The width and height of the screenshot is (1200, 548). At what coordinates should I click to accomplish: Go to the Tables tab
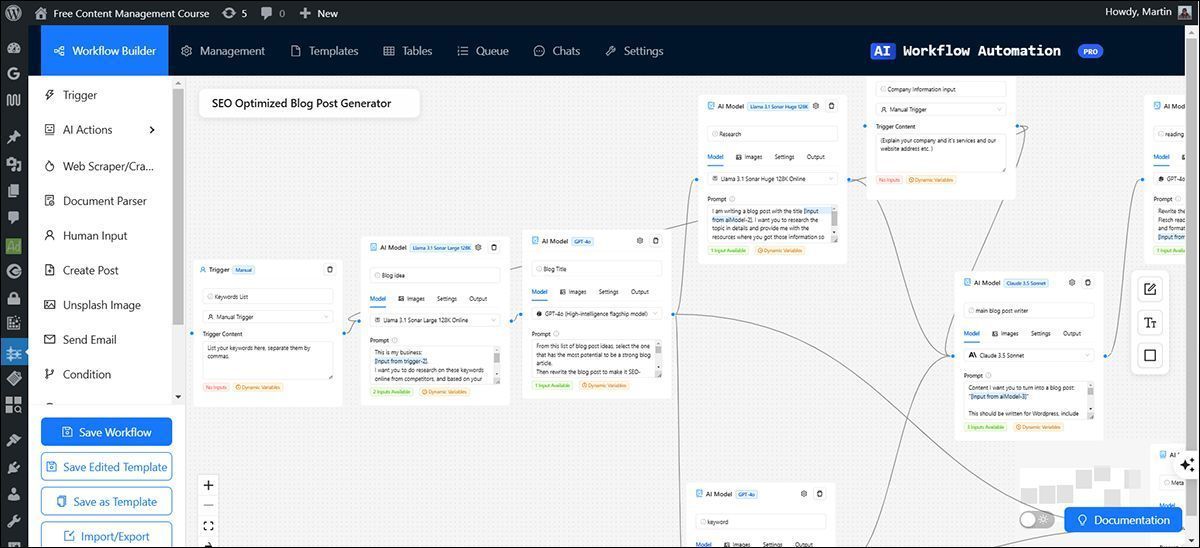[x=408, y=51]
